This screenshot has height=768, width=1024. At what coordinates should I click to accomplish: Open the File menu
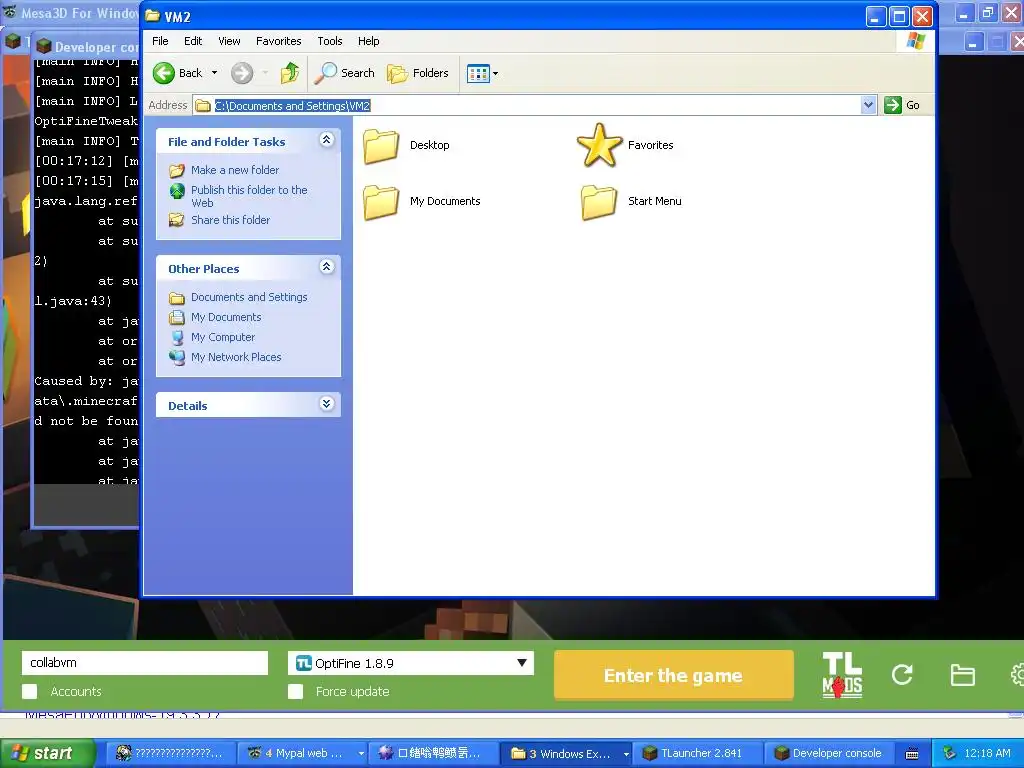click(160, 41)
